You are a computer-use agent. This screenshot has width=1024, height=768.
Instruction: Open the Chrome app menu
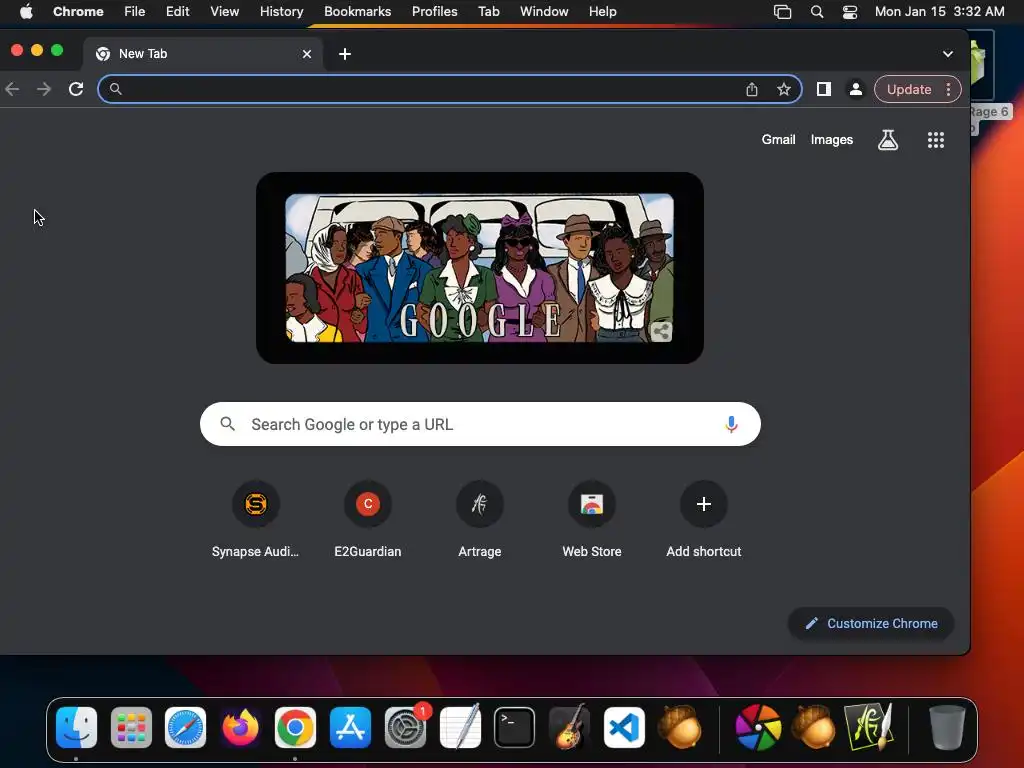[78, 12]
